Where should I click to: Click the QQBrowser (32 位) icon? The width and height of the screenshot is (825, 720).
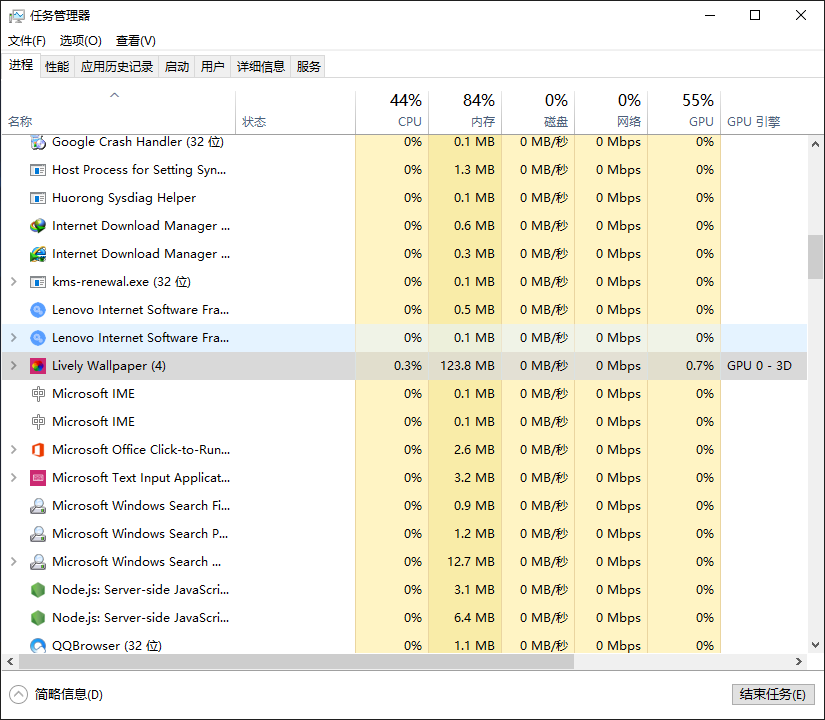pos(38,645)
